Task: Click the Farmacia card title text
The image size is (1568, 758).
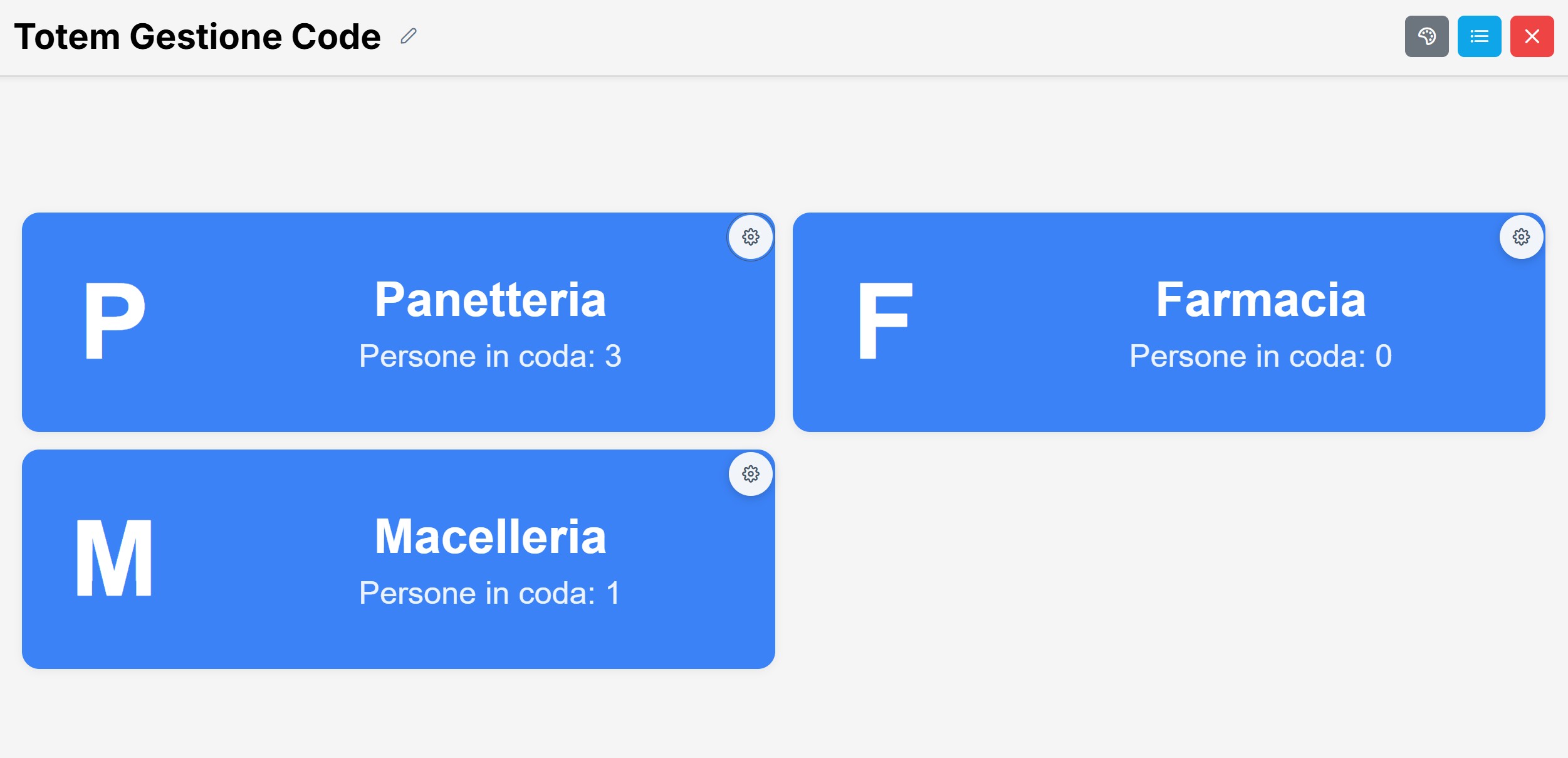Action: (1262, 300)
